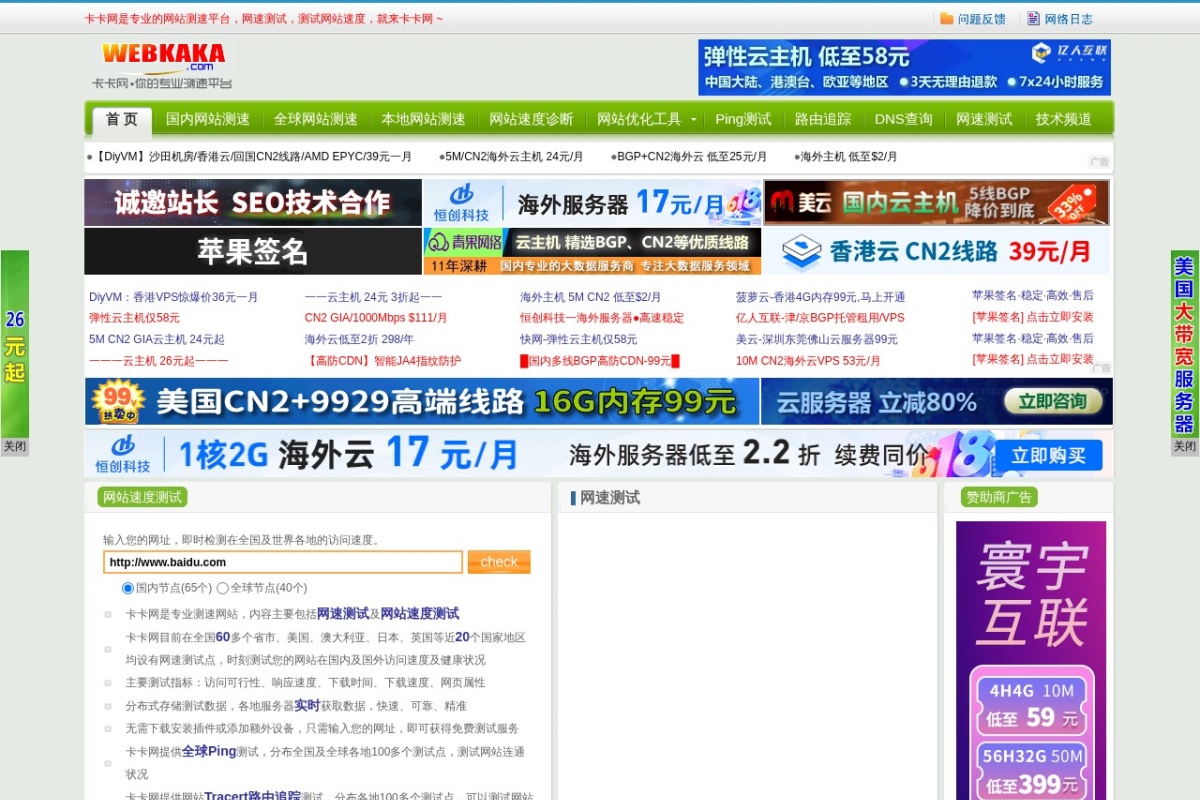
Task: Open the 本地网站测速 menu item
Action: point(424,119)
